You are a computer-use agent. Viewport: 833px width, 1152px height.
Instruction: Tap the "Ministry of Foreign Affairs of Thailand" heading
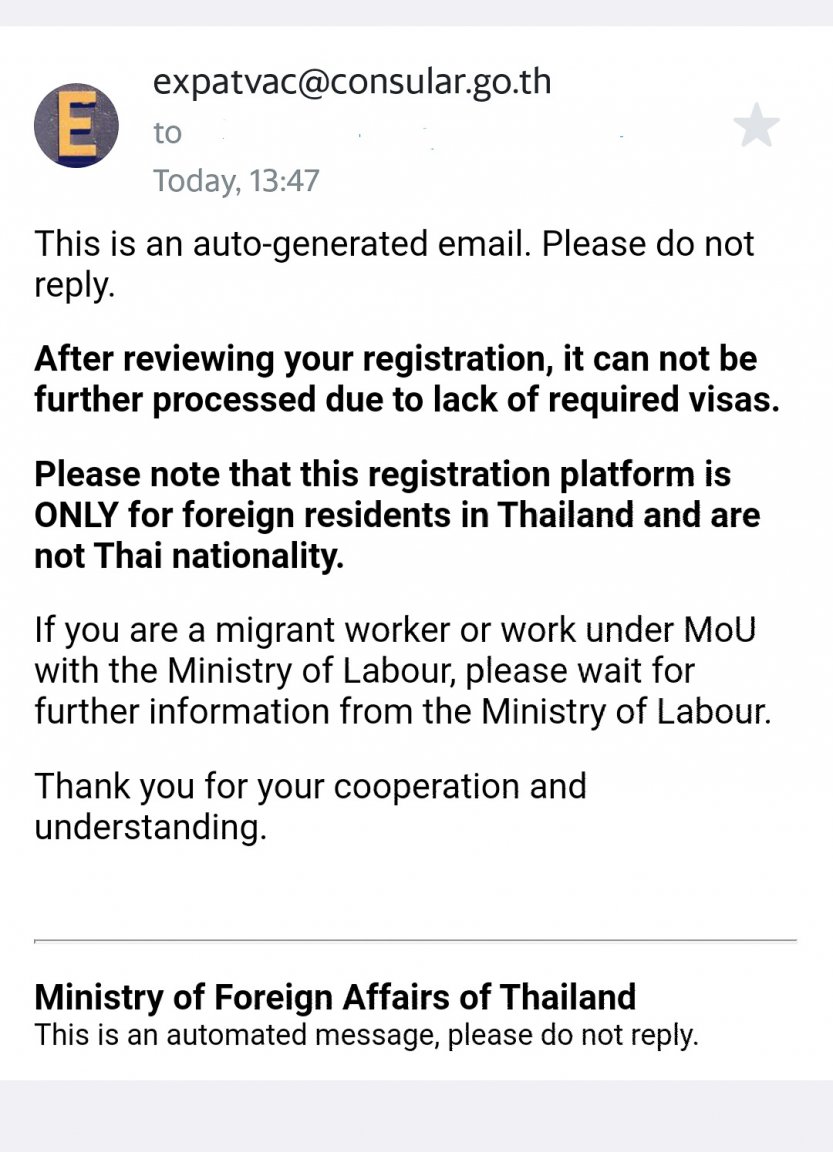335,997
